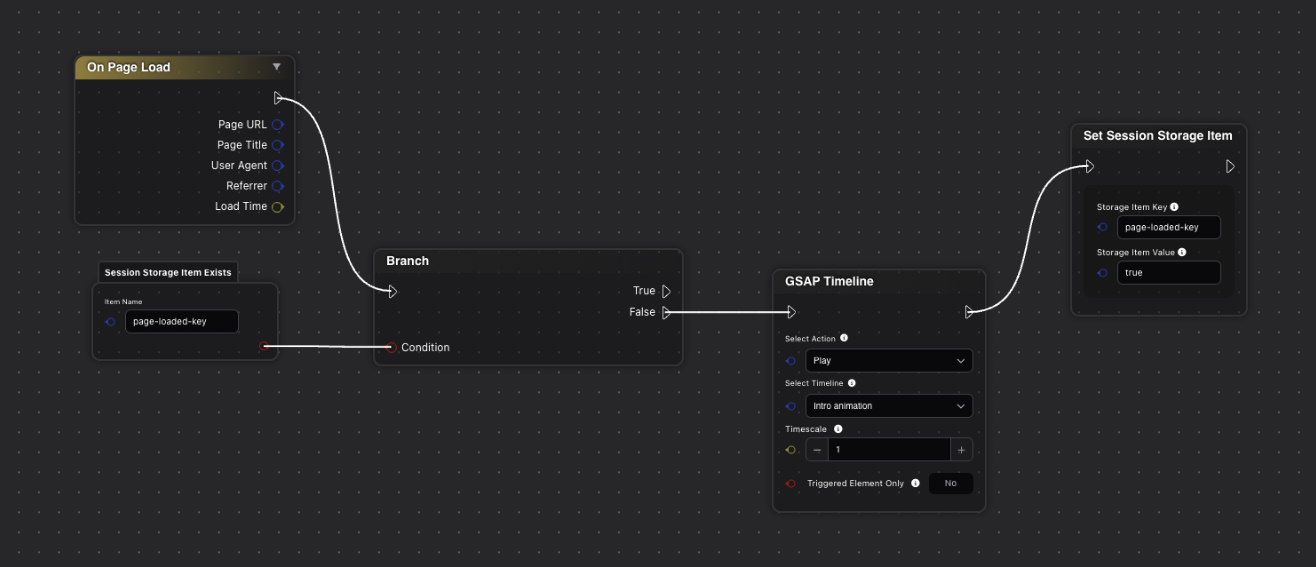Increase the Timescale with plus button
The image size is (1316, 567).
(960, 450)
